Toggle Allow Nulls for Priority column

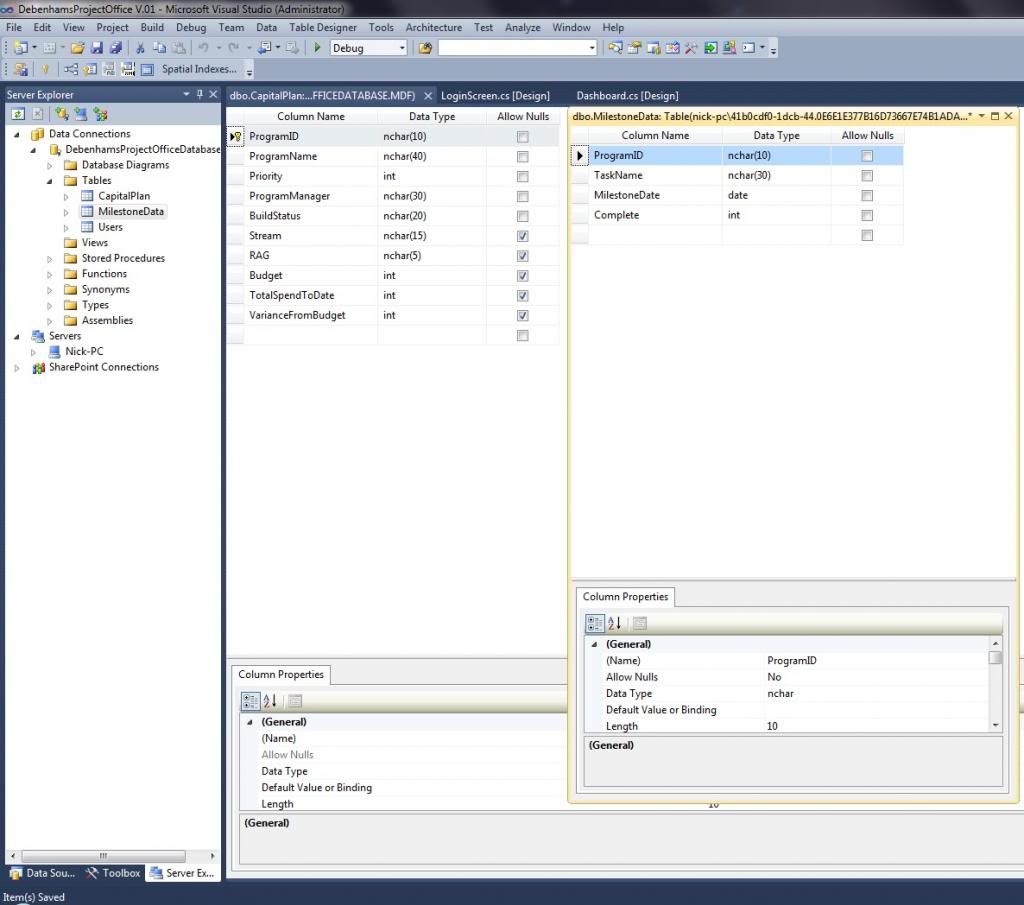tap(522, 176)
